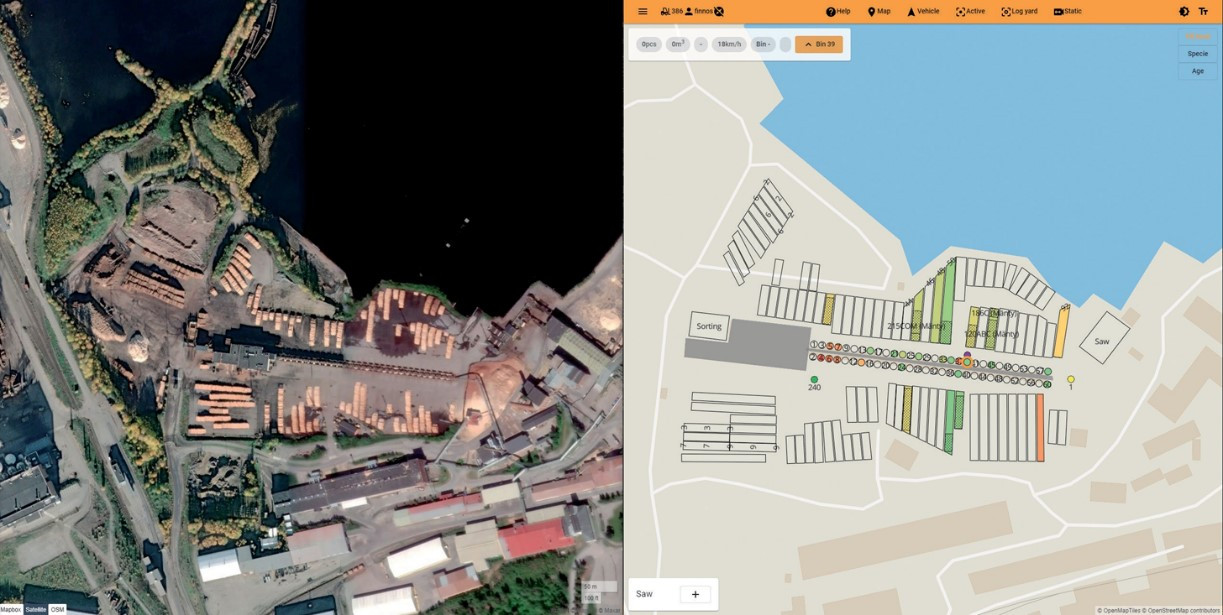Collapse the Bin 39 expander
The image size is (1223, 615).
[818, 44]
